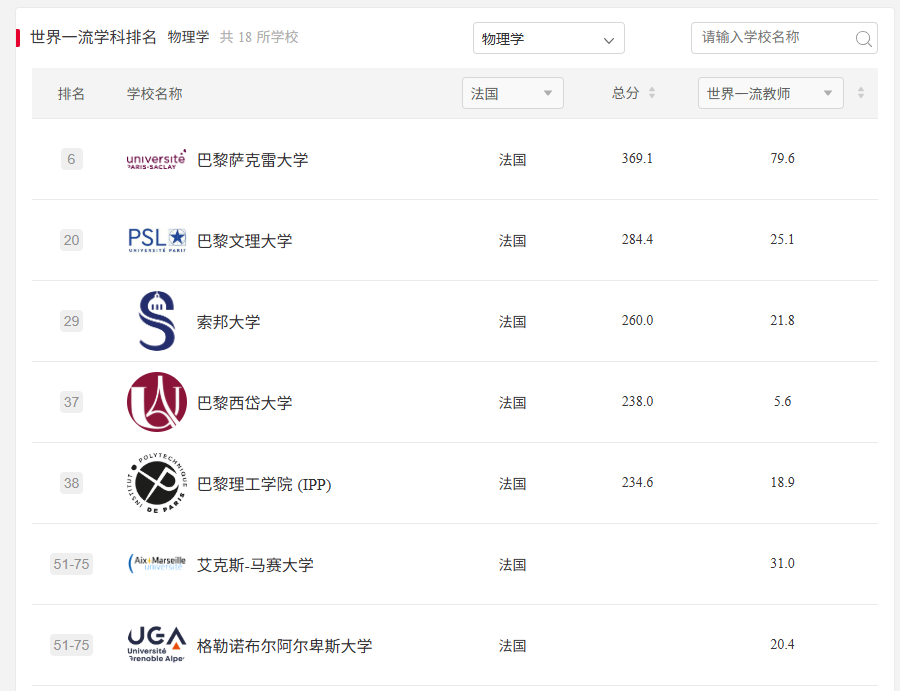The width and height of the screenshot is (900, 691).
Task: Toggle sort arrows beside 世界一流教师 dropdown
Action: pyautogui.click(x=861, y=93)
